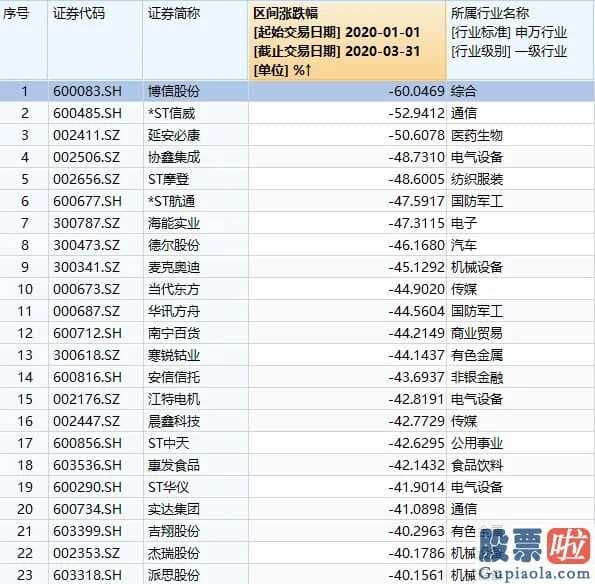Click the 派思股份 name cell
Screen dimensions: 595x584
coord(174,576)
